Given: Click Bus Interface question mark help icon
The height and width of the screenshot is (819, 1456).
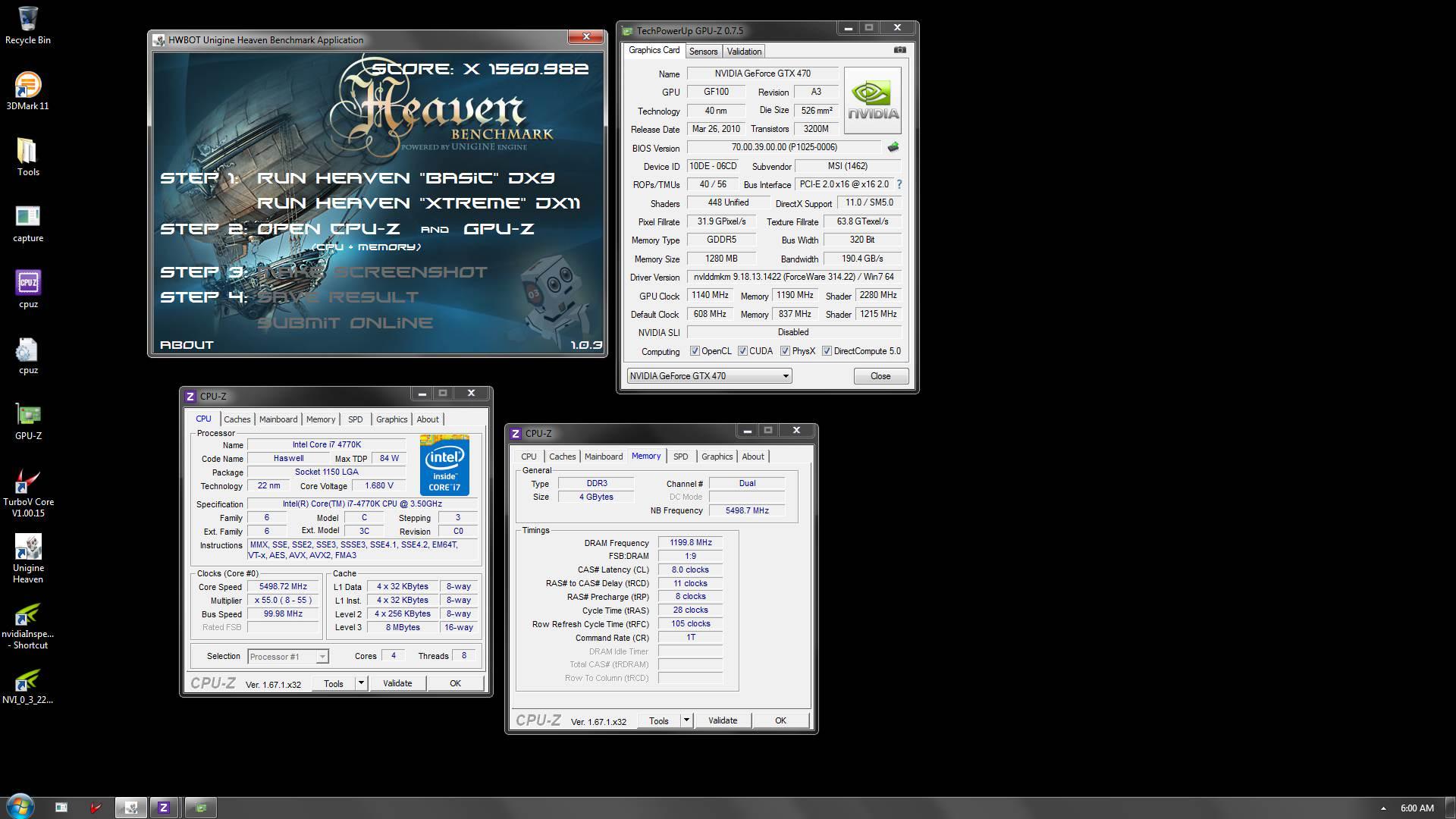Looking at the screenshot, I should pyautogui.click(x=899, y=184).
